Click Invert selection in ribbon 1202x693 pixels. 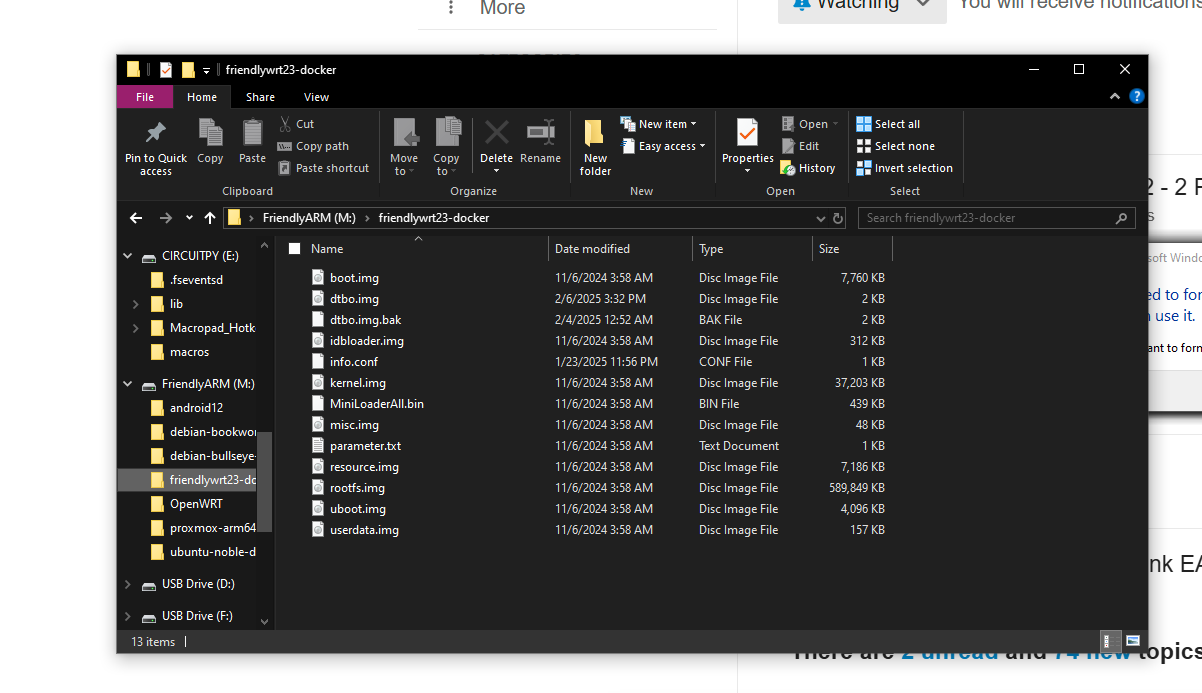click(x=905, y=168)
